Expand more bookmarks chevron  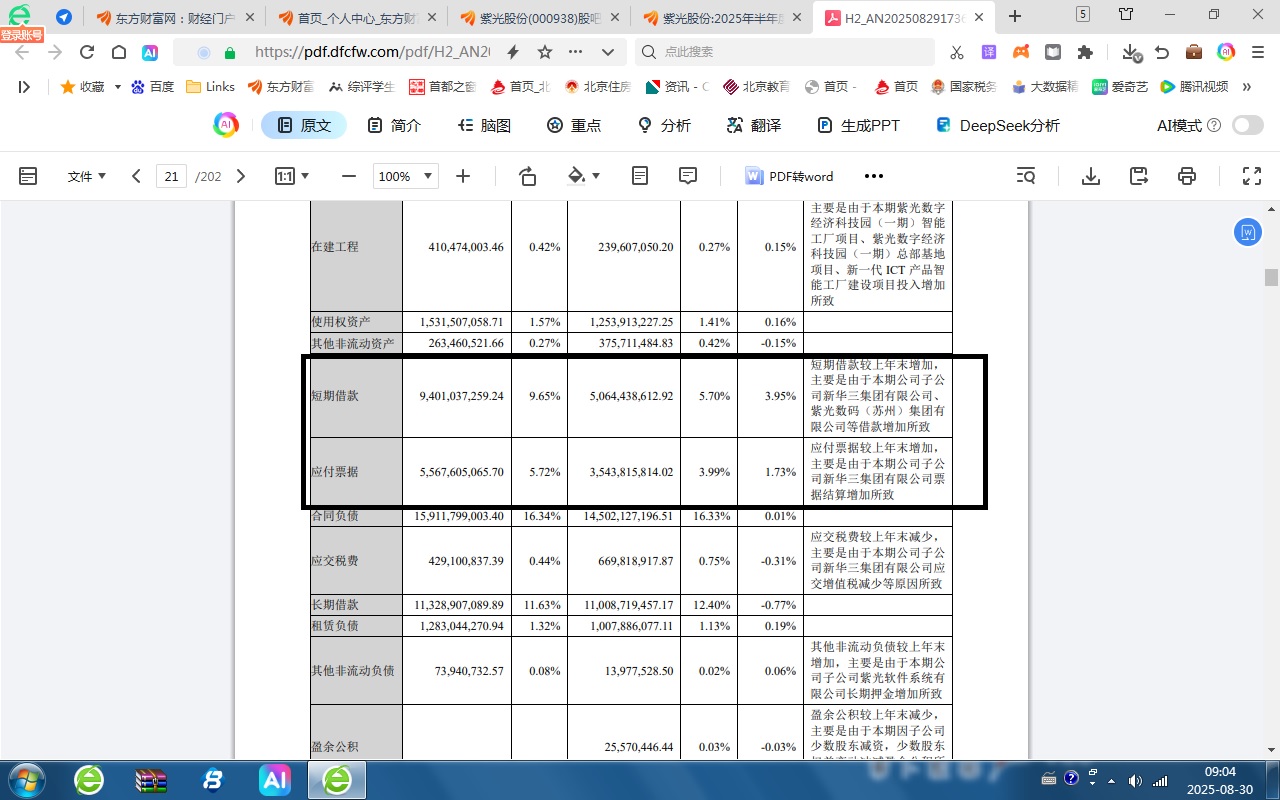[1247, 87]
